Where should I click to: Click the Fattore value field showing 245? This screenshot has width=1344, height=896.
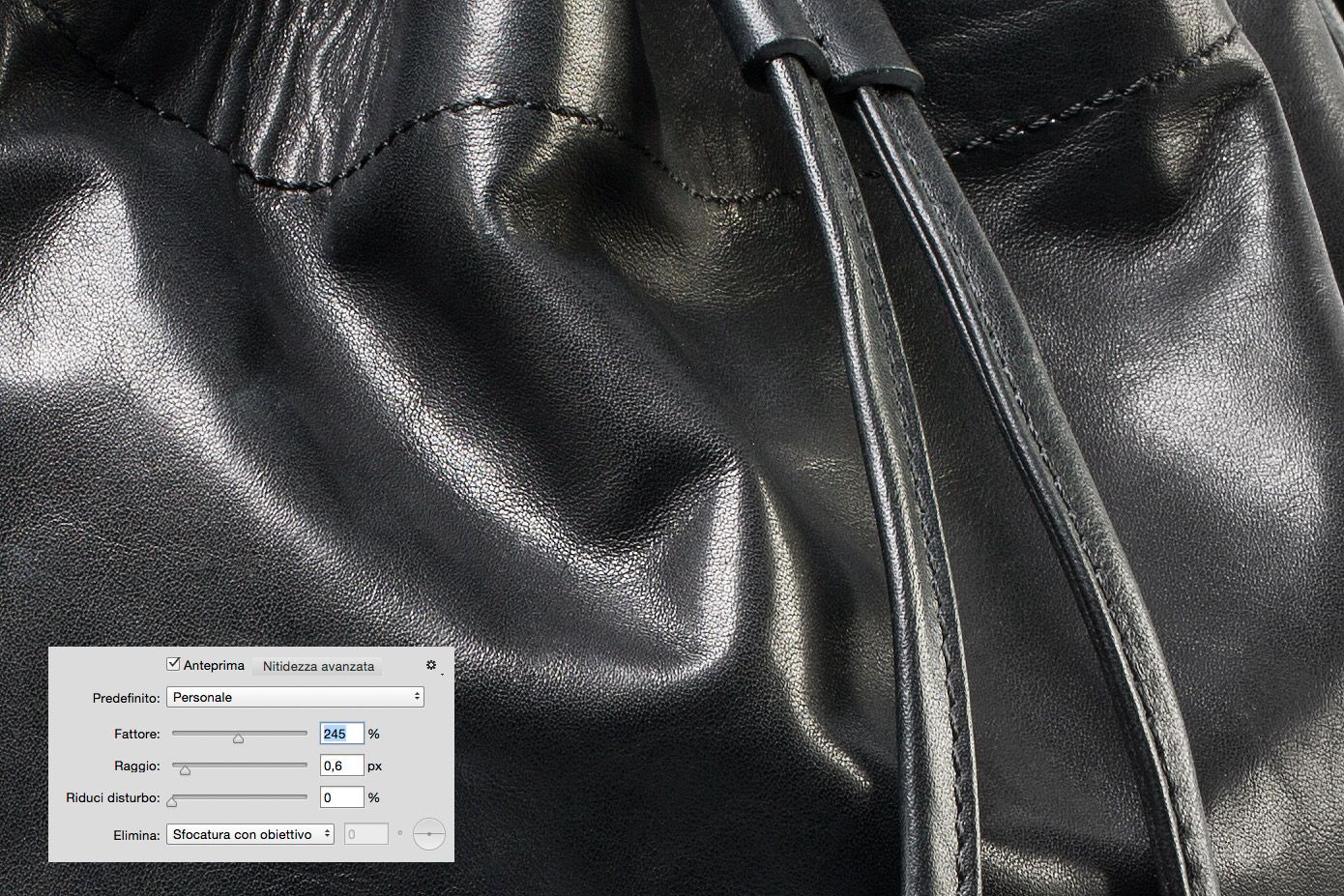click(x=342, y=734)
